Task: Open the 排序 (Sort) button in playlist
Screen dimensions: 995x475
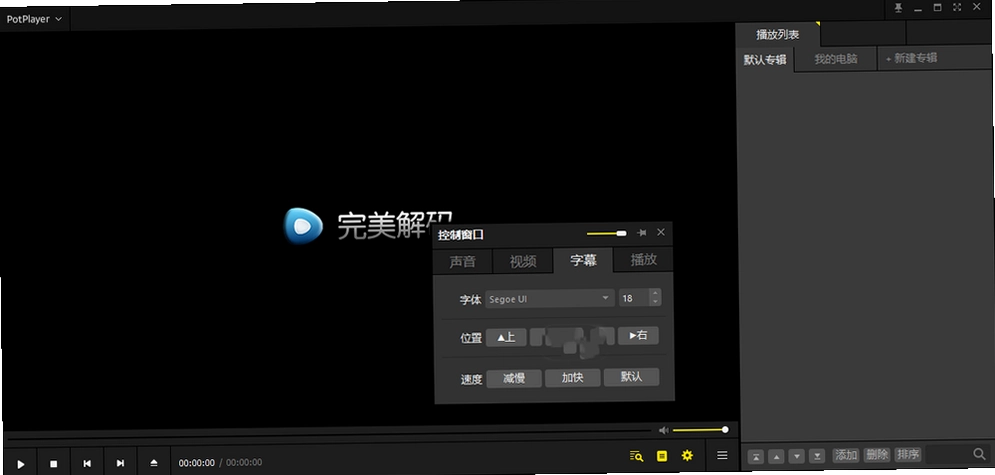Action: point(908,454)
